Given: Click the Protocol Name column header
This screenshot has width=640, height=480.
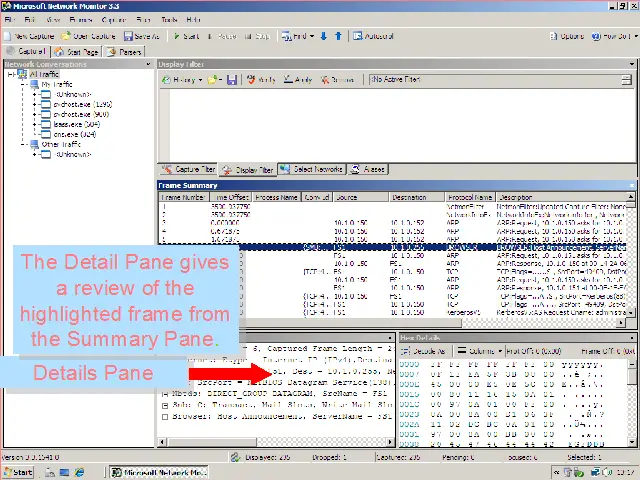Looking at the screenshot, I should (470, 197).
